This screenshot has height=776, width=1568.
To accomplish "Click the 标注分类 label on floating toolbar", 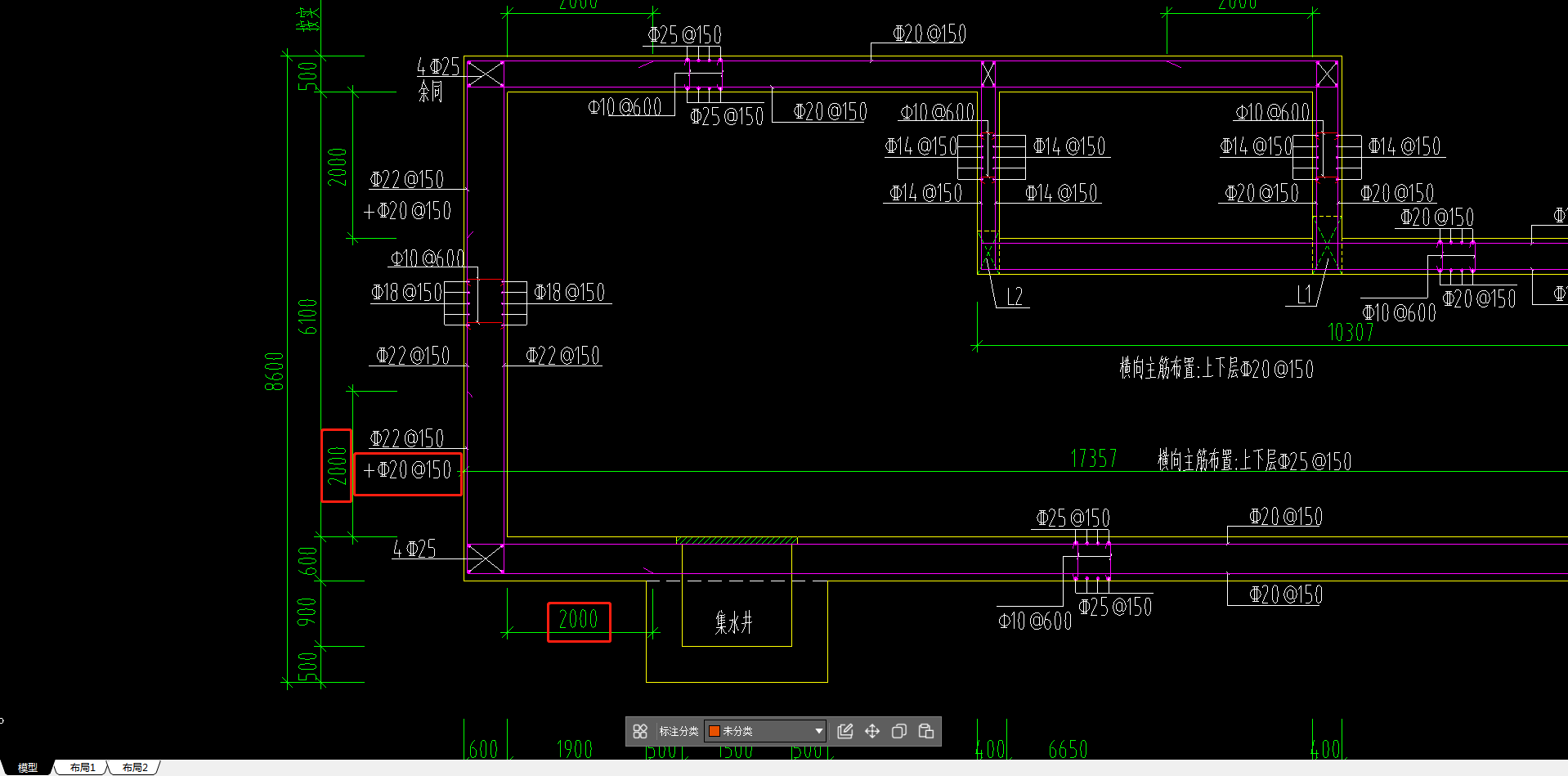I will (x=679, y=731).
